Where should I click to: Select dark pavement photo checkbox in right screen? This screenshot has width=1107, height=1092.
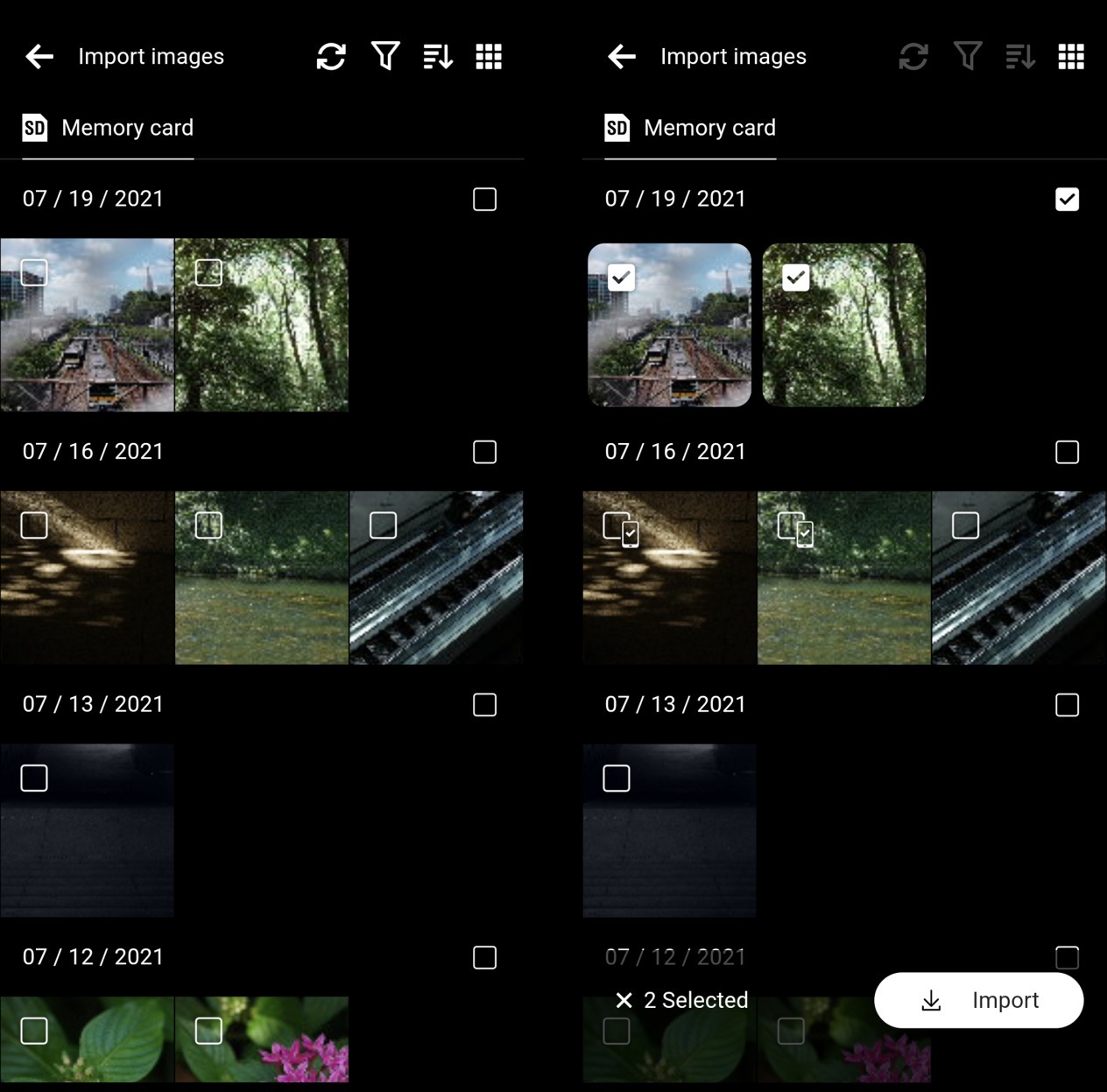617,778
